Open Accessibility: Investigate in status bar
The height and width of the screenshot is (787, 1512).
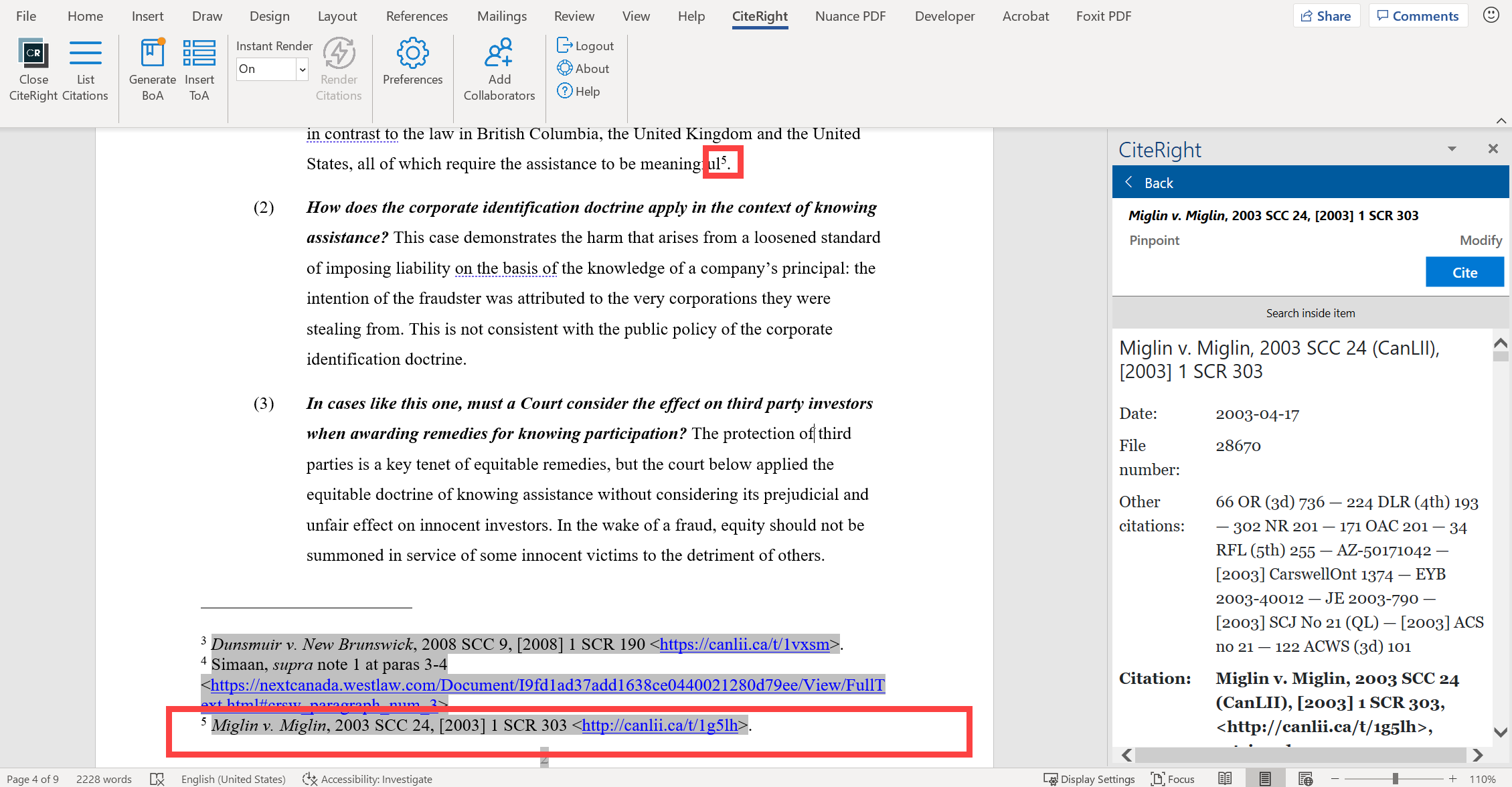click(x=367, y=779)
